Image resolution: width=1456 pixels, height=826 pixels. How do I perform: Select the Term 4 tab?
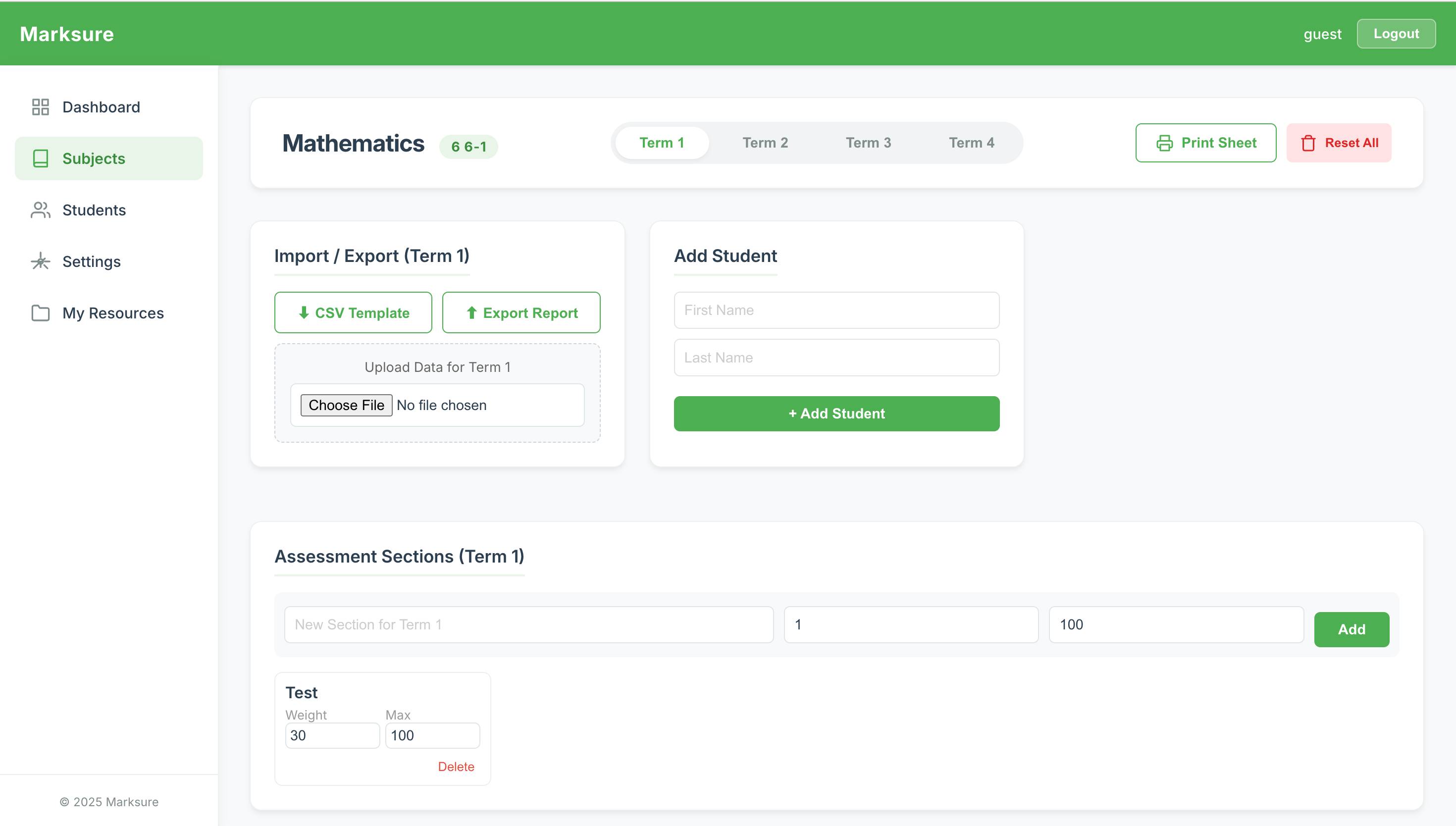[972, 143]
